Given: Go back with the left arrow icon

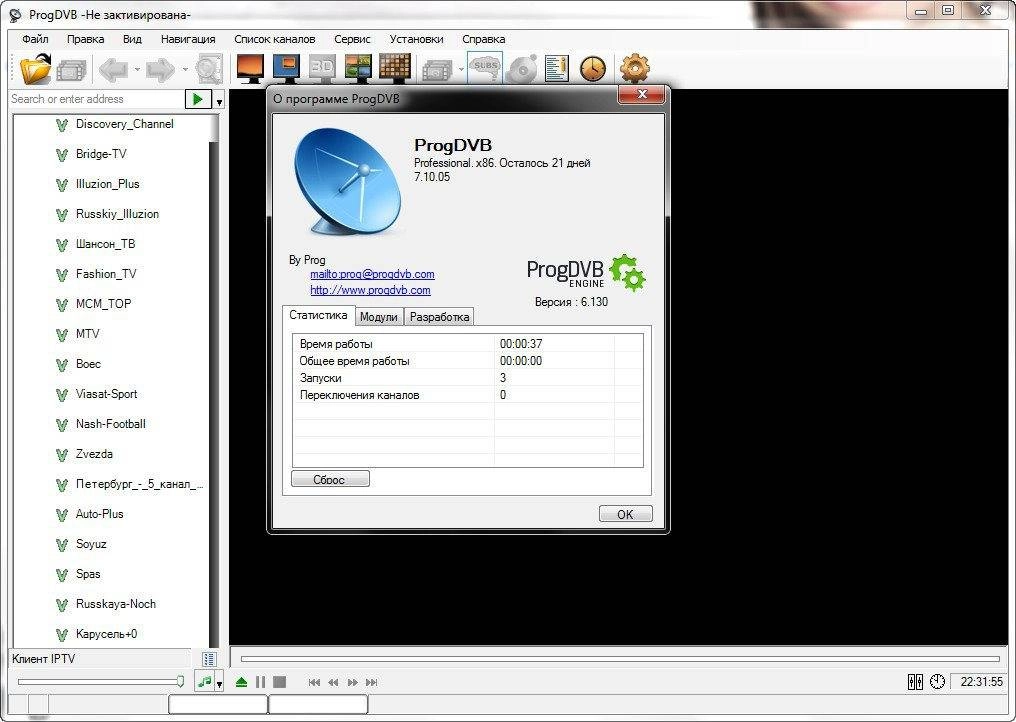Looking at the screenshot, I should pyautogui.click(x=114, y=69).
